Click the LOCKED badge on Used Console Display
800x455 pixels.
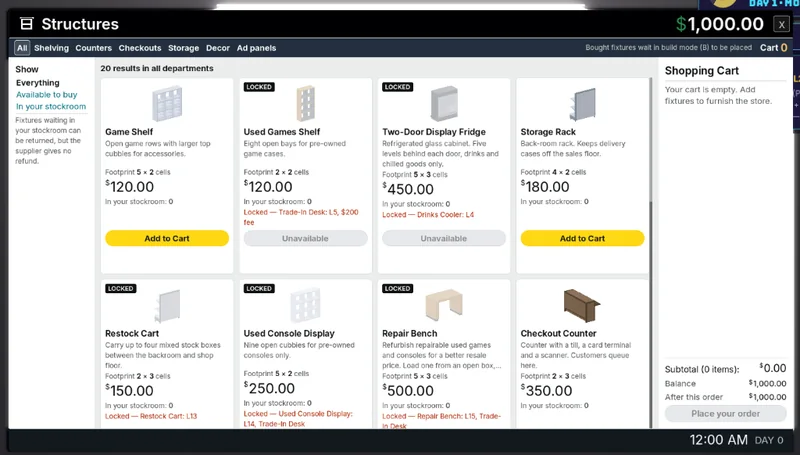(x=259, y=288)
